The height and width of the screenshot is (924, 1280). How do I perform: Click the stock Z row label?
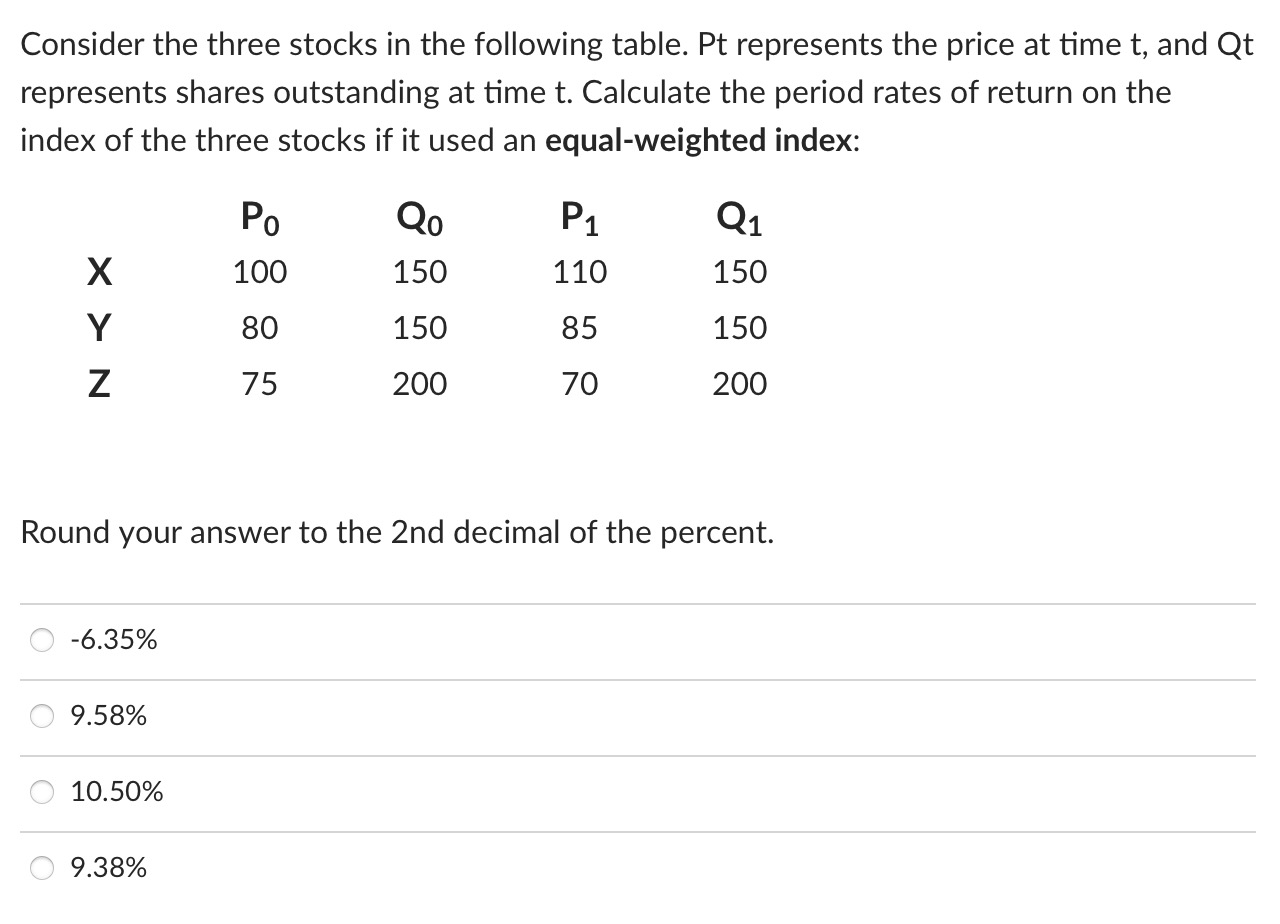coord(99,383)
